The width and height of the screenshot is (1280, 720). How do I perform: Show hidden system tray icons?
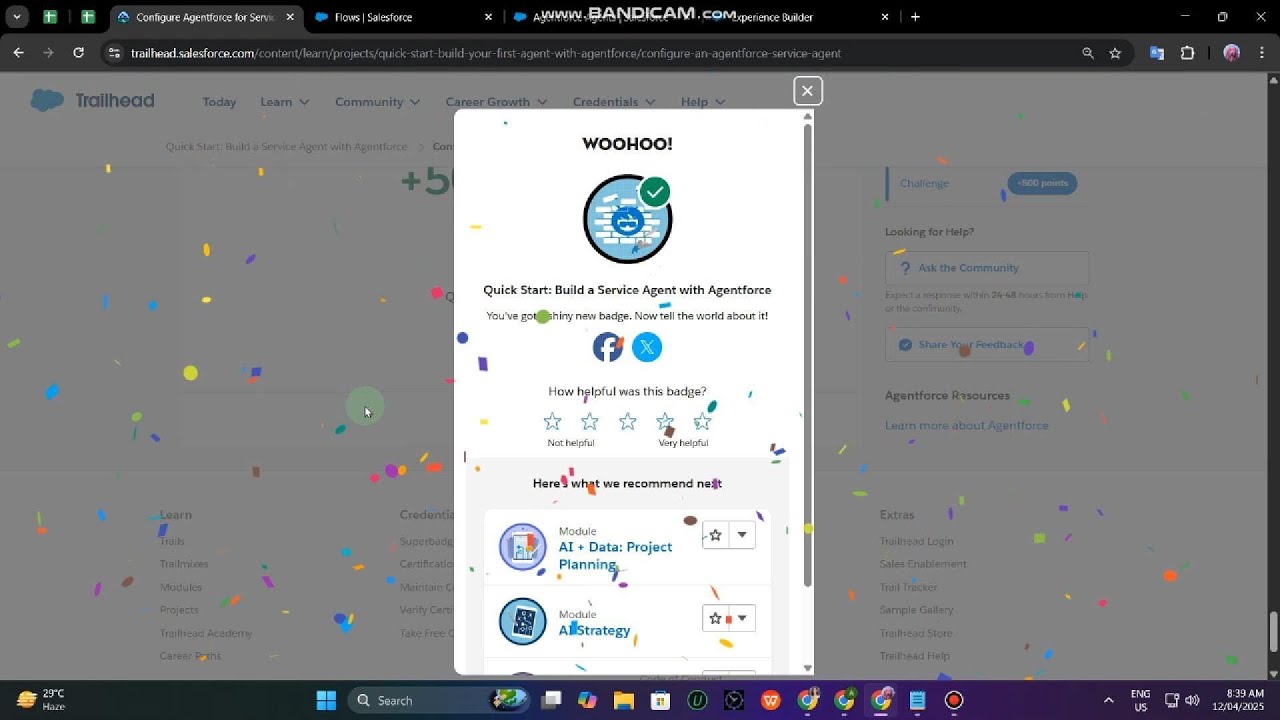click(1108, 700)
